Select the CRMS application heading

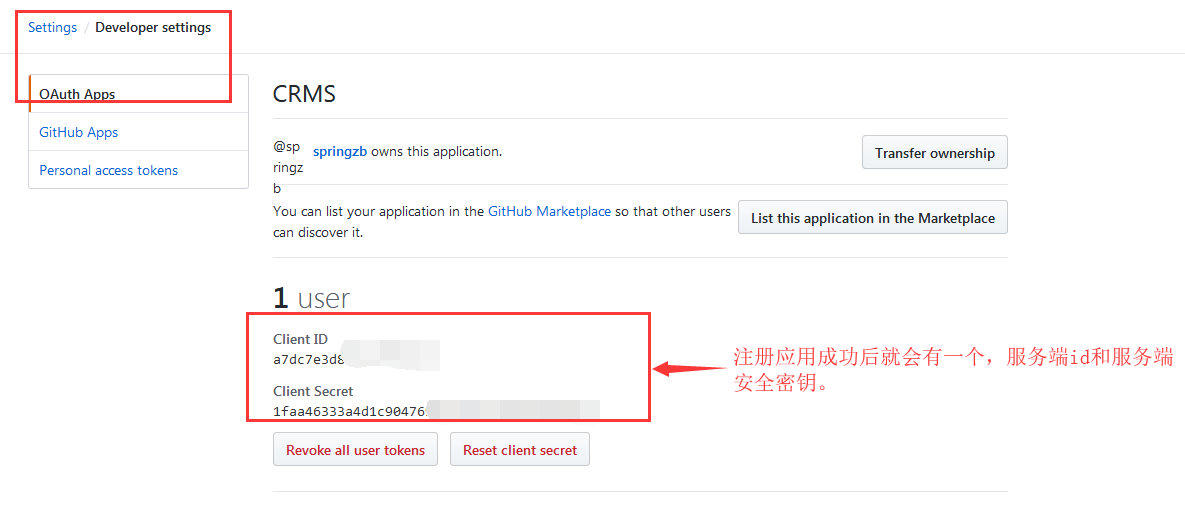click(x=305, y=94)
